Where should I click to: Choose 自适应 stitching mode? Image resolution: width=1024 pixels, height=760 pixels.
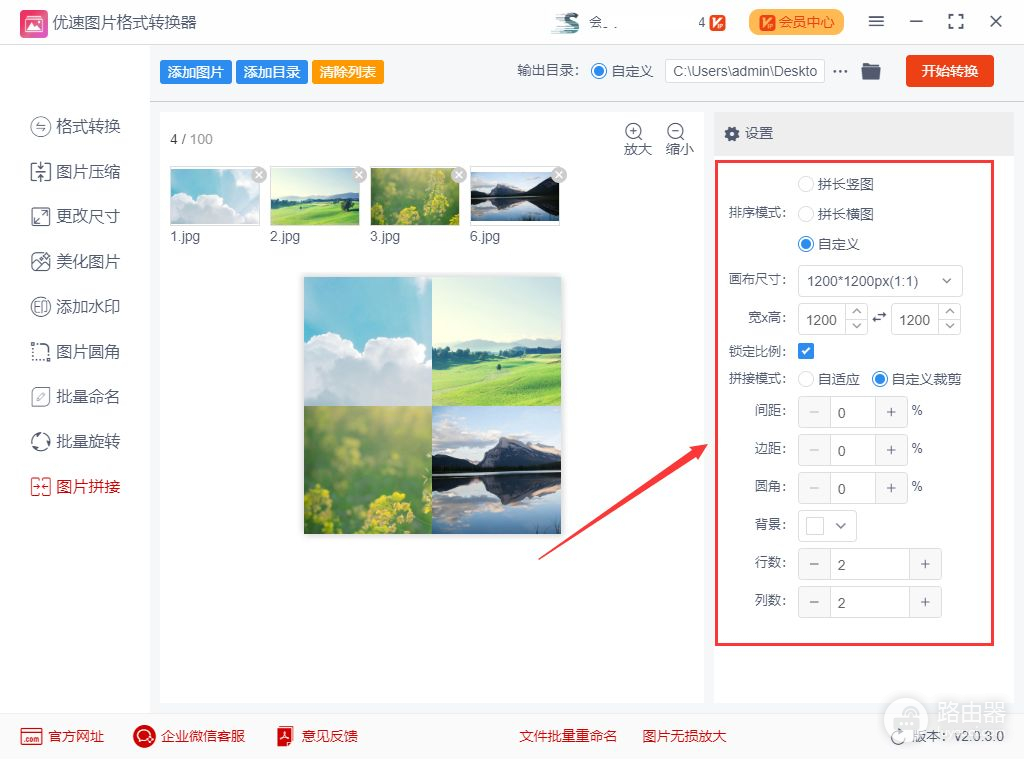(806, 379)
